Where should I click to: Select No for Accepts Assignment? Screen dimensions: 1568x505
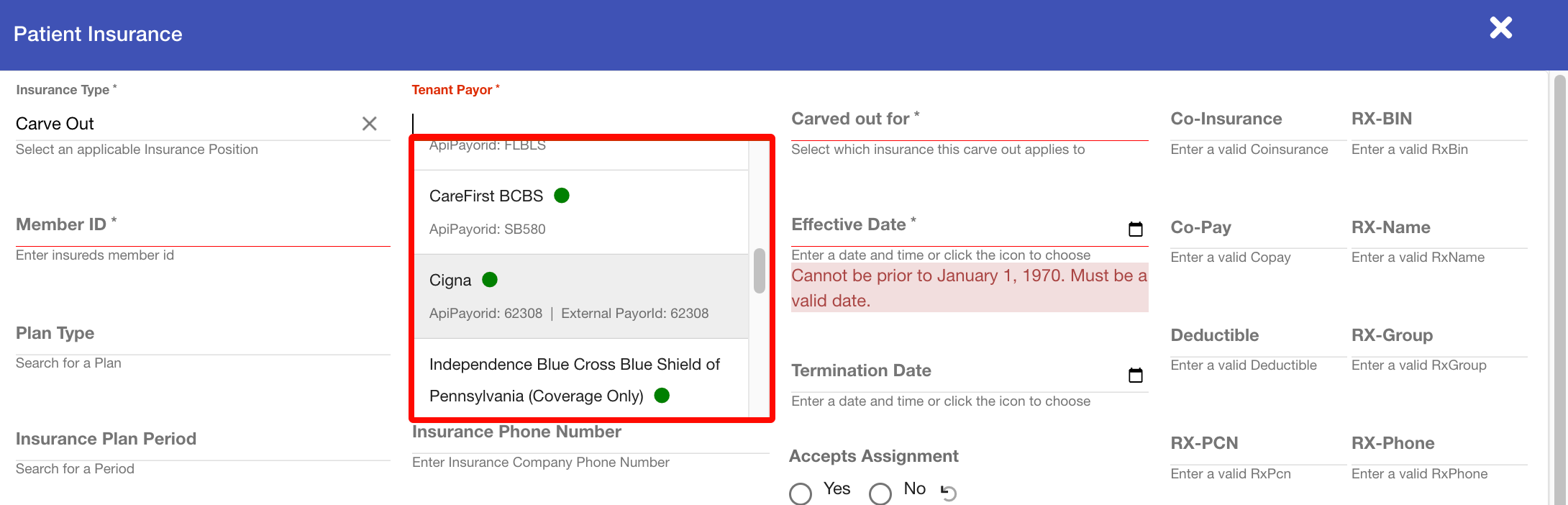[x=880, y=493]
